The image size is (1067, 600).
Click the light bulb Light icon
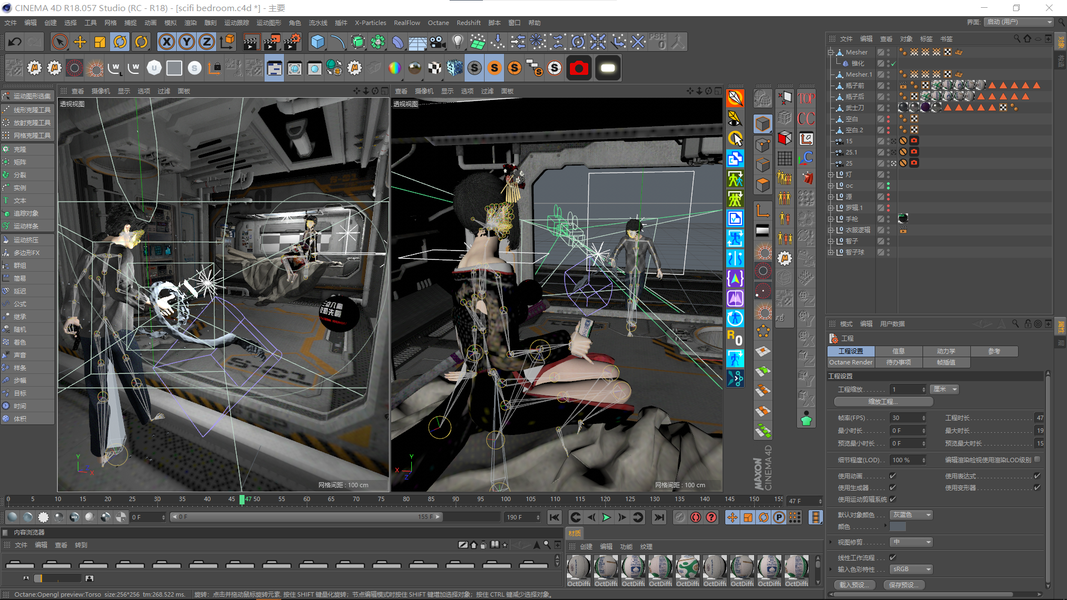(x=458, y=42)
